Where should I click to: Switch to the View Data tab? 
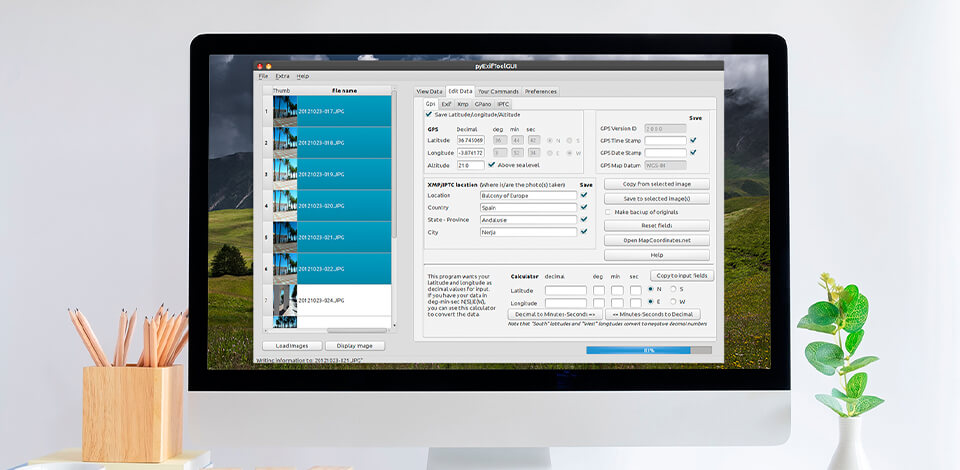click(x=429, y=91)
